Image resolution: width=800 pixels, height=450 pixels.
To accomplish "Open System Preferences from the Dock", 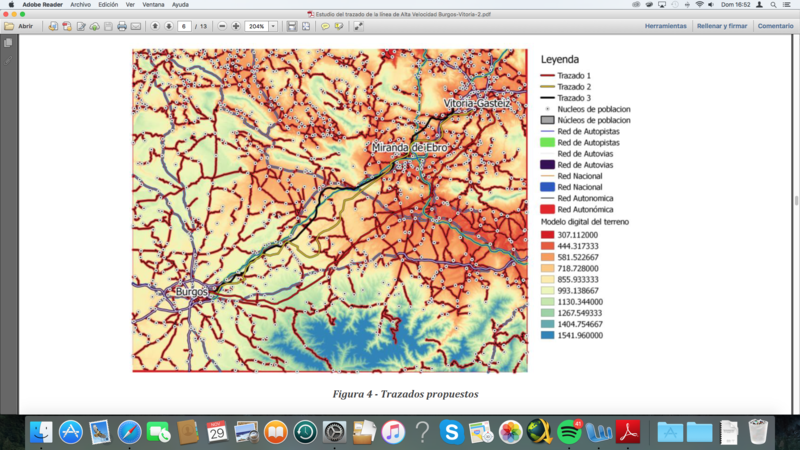I will pyautogui.click(x=334, y=432).
